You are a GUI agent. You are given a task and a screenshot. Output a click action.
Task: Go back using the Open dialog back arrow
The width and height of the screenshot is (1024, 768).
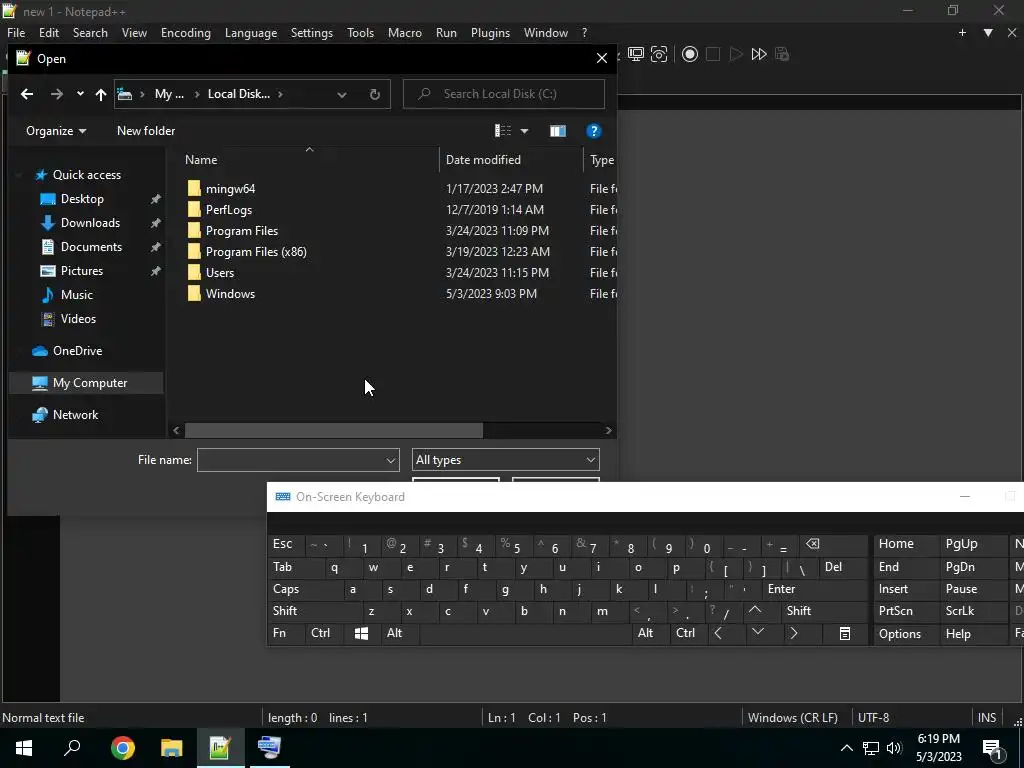[27, 94]
